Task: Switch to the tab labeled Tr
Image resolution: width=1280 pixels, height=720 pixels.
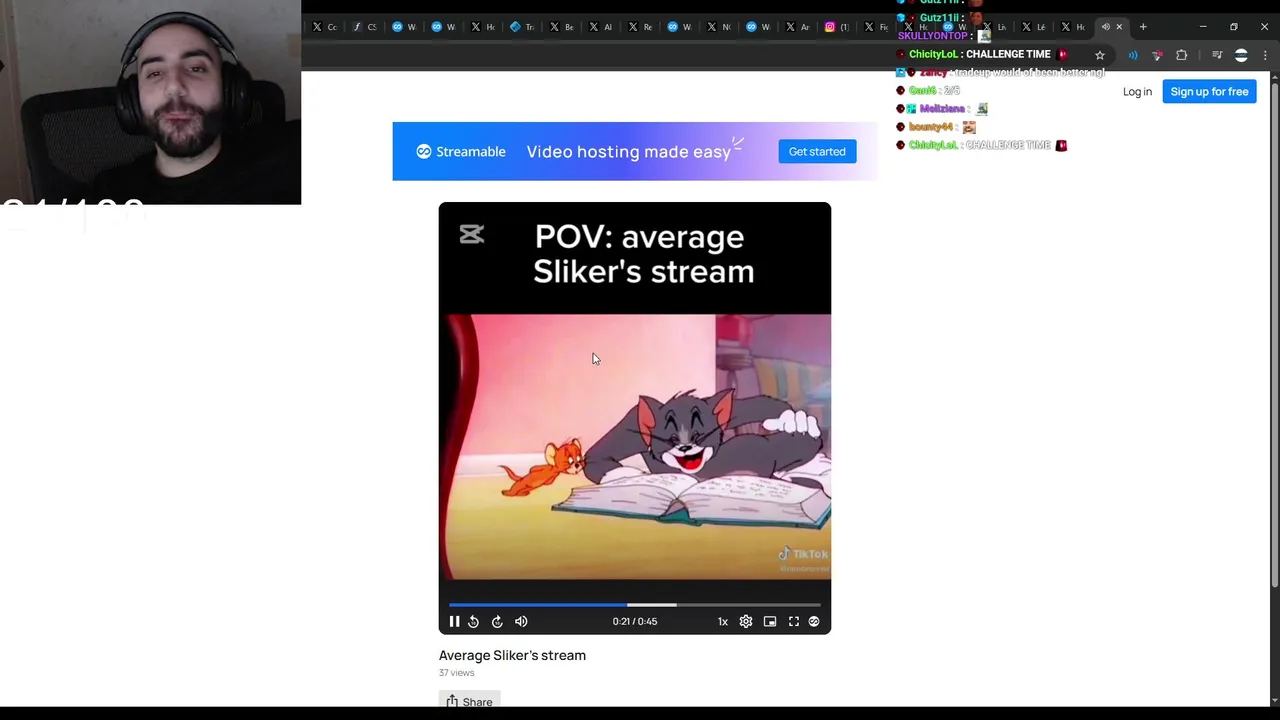Action: coord(522,27)
